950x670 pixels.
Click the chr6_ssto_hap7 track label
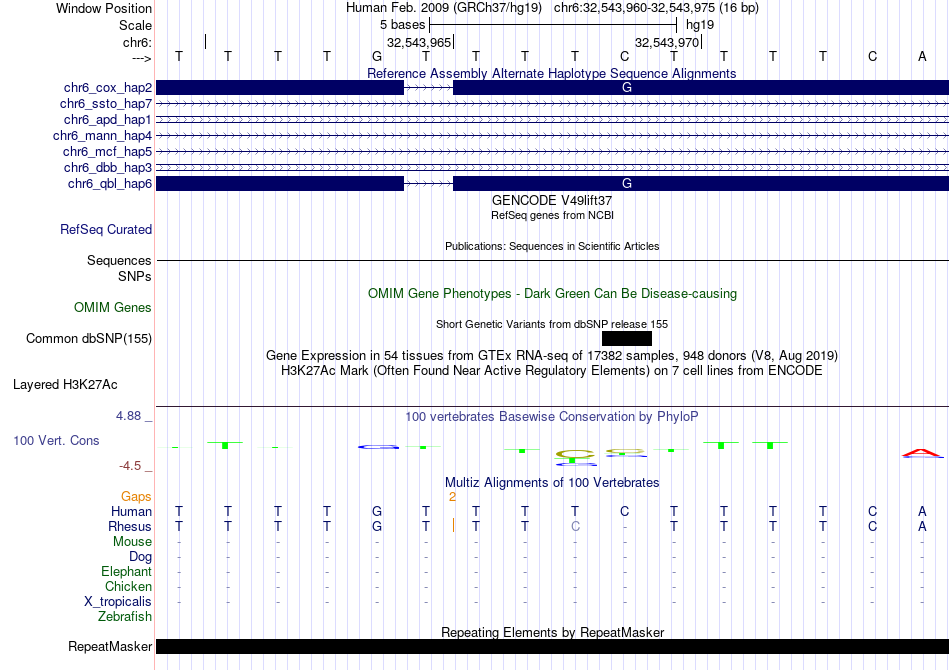(106, 104)
